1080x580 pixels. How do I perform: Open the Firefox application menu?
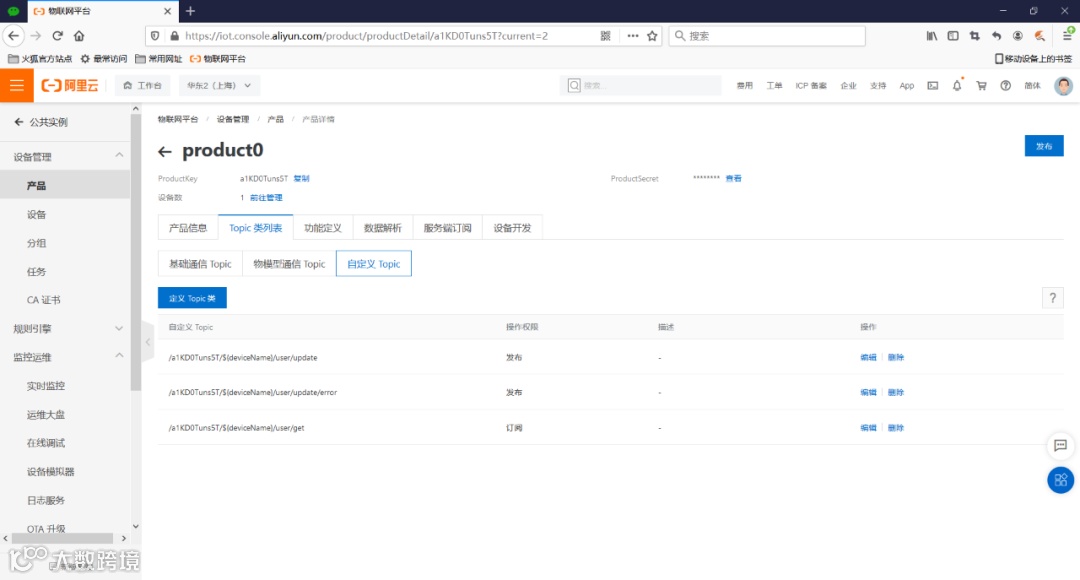coord(1067,36)
